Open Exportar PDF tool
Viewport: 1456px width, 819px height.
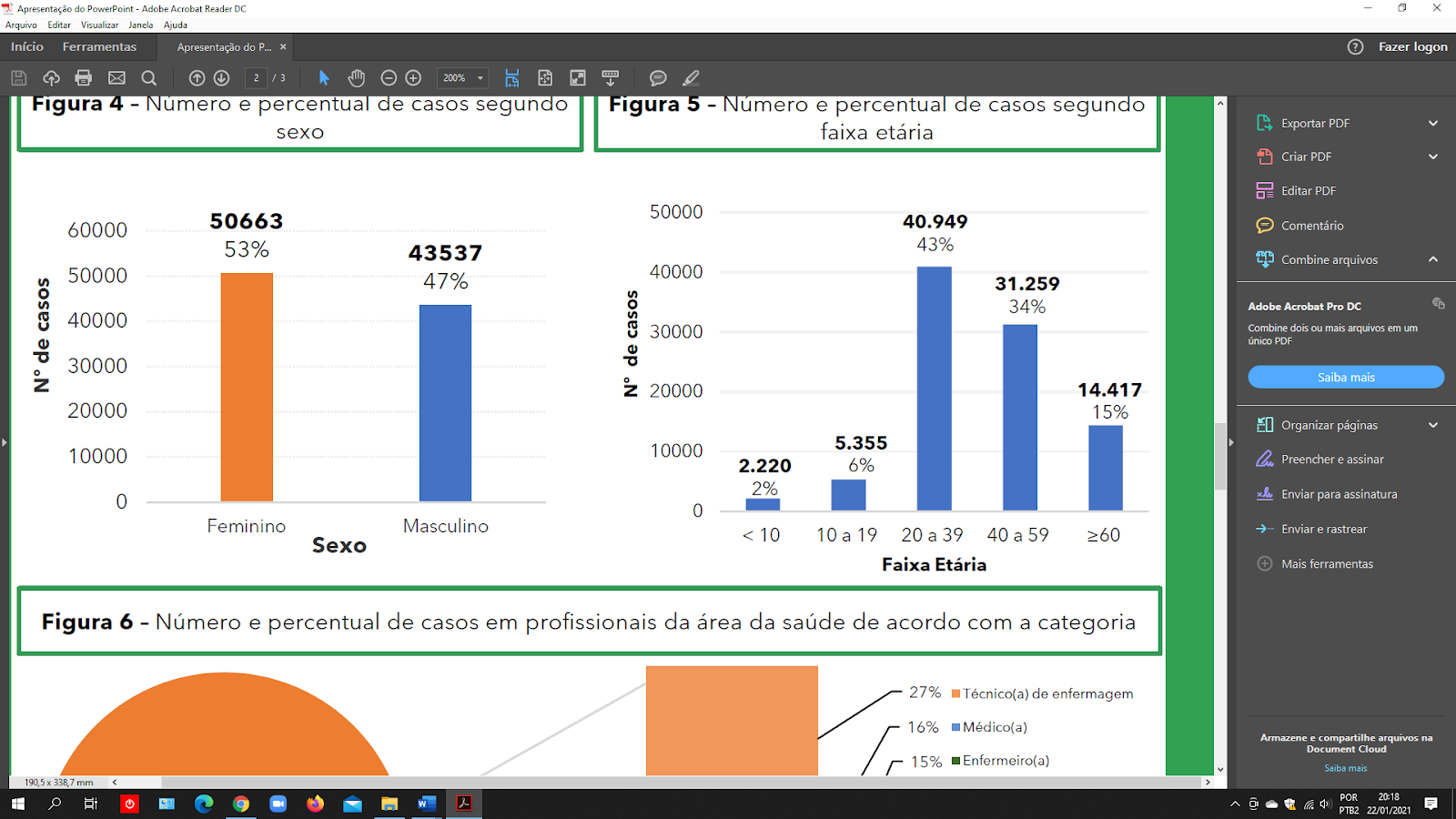(x=1315, y=123)
